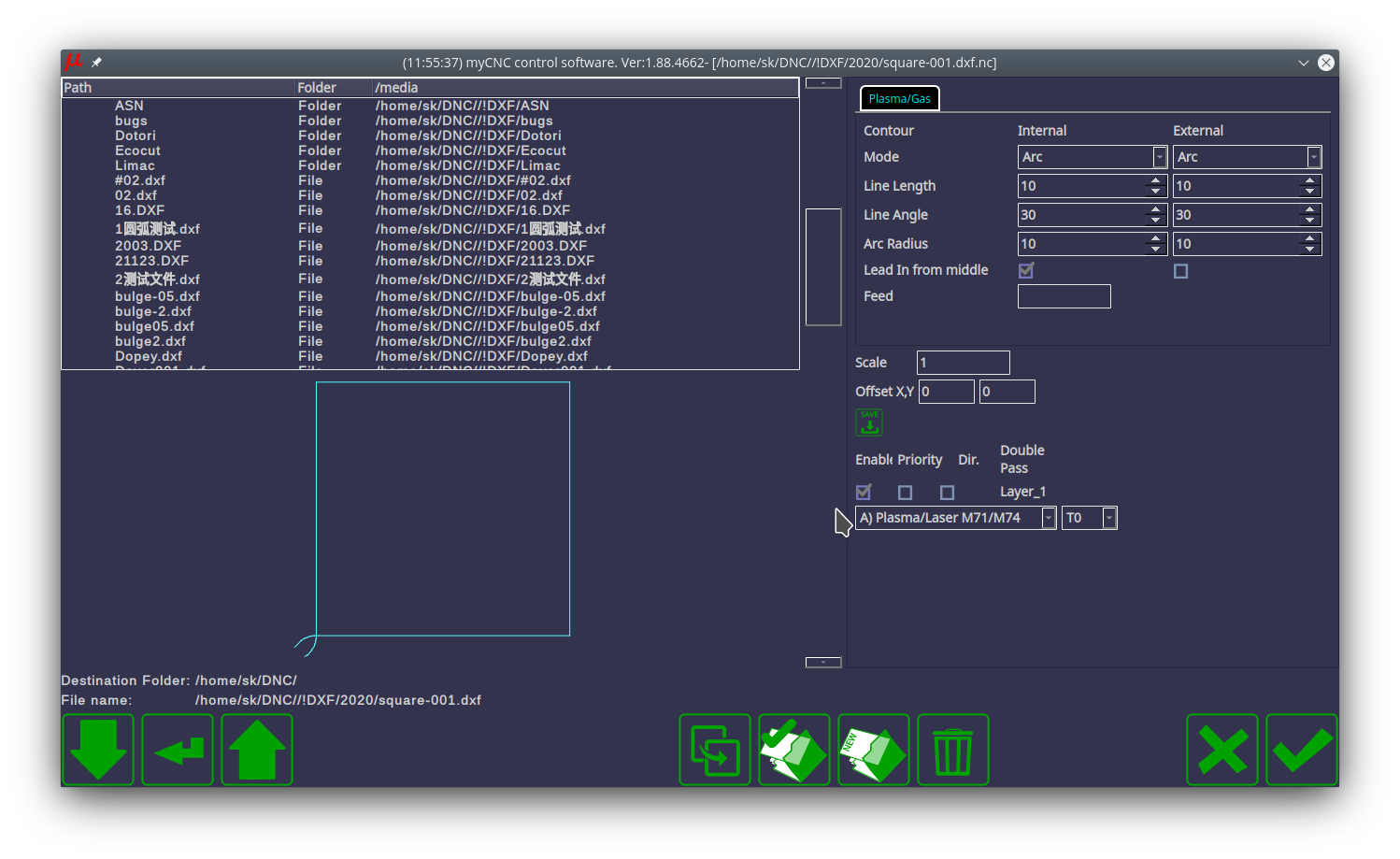Screen dimensions: 1400x859
Task: Click the NEW file import icon
Action: [874, 750]
